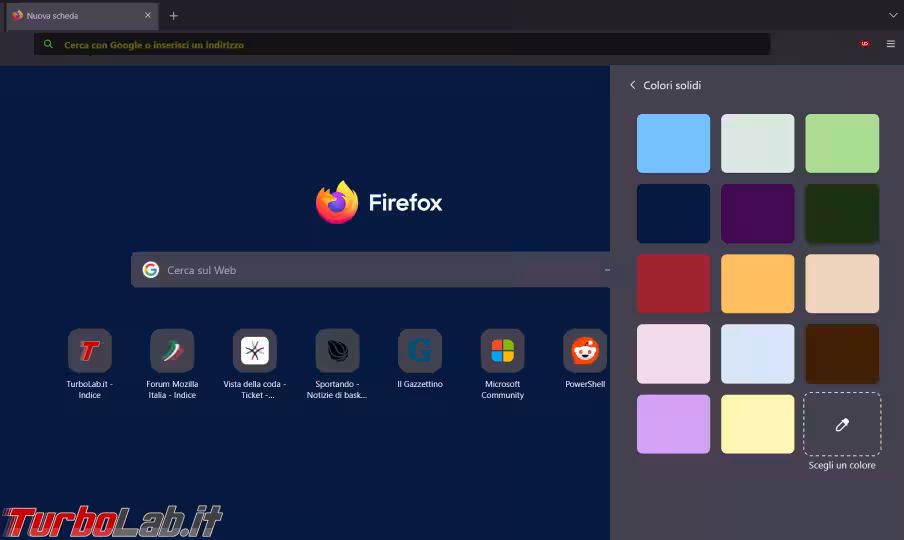Click the uBlock Origin extension icon

tap(864, 44)
